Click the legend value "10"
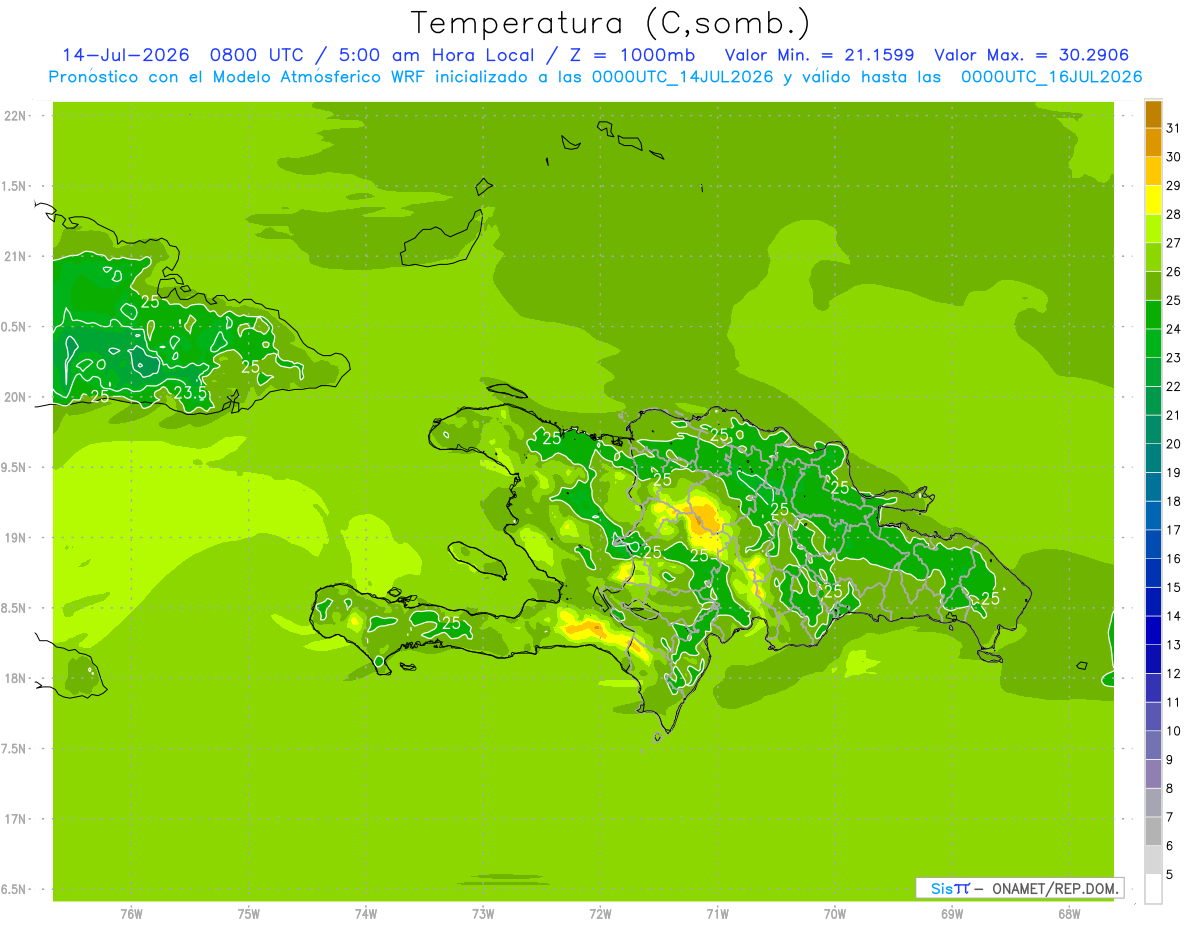1200x927 pixels. pos(1174,731)
